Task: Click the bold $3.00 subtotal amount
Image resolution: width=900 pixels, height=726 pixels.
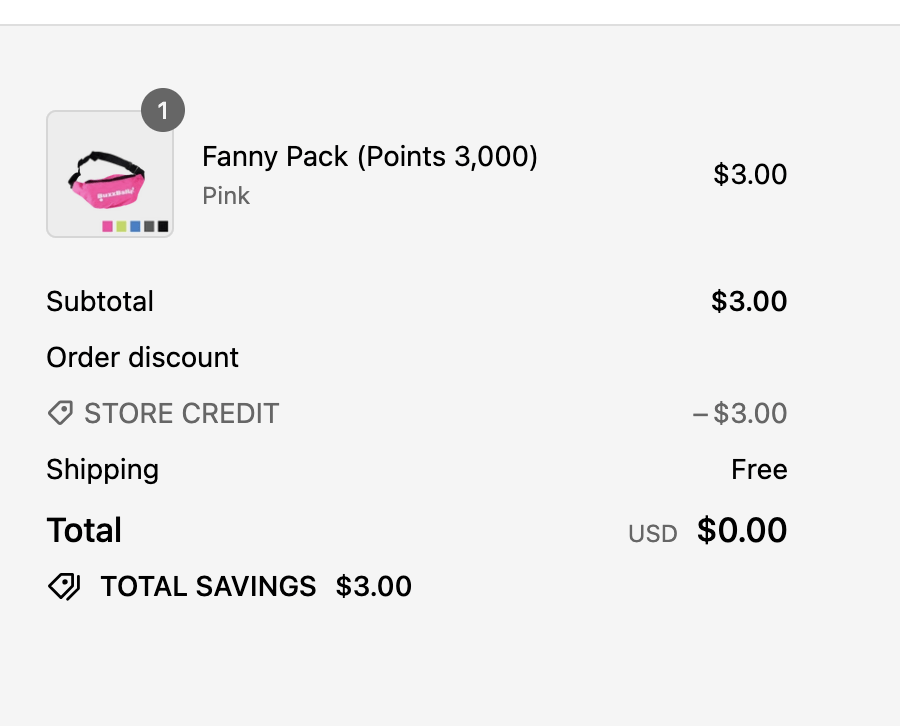Action: point(749,302)
